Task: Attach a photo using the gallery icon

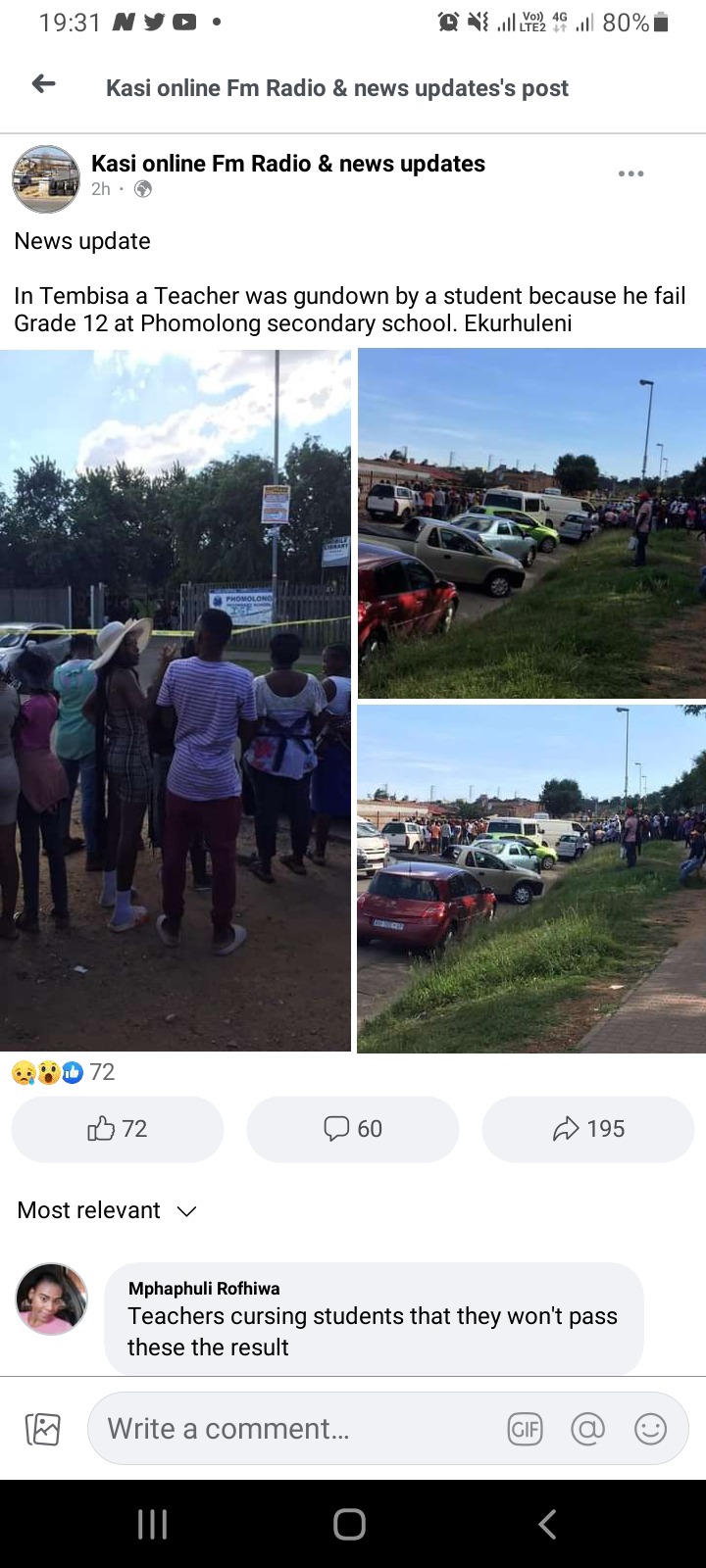Action: (x=43, y=1429)
